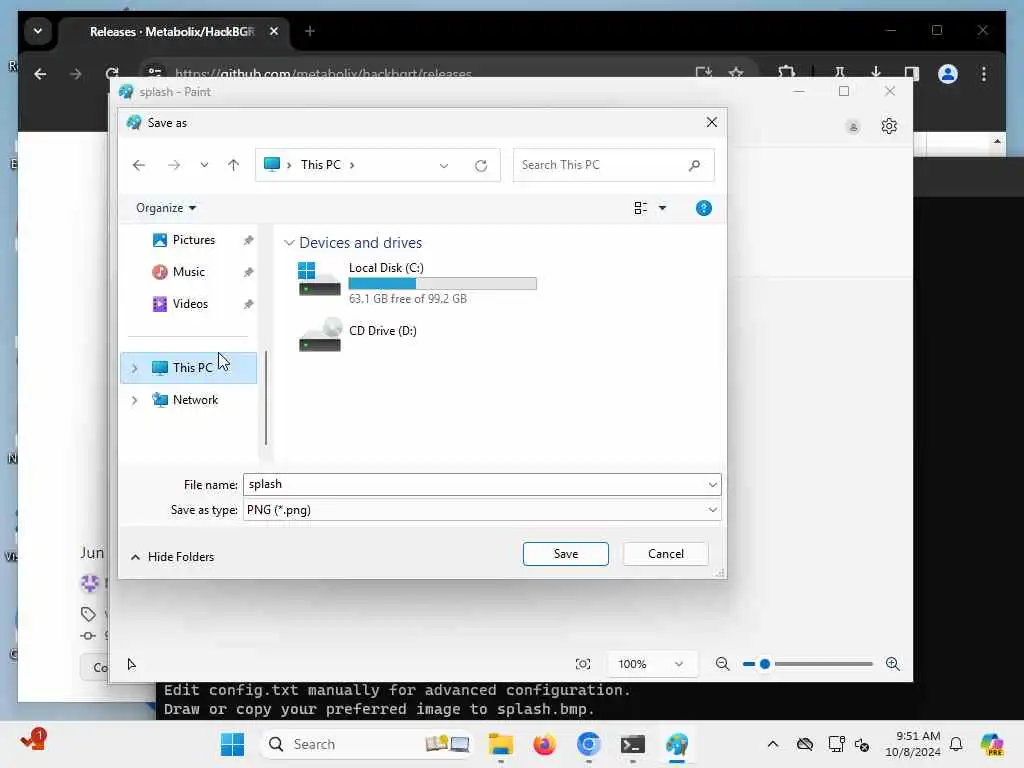The image size is (1024, 768).
Task: Change view layout icon
Action: 641,208
